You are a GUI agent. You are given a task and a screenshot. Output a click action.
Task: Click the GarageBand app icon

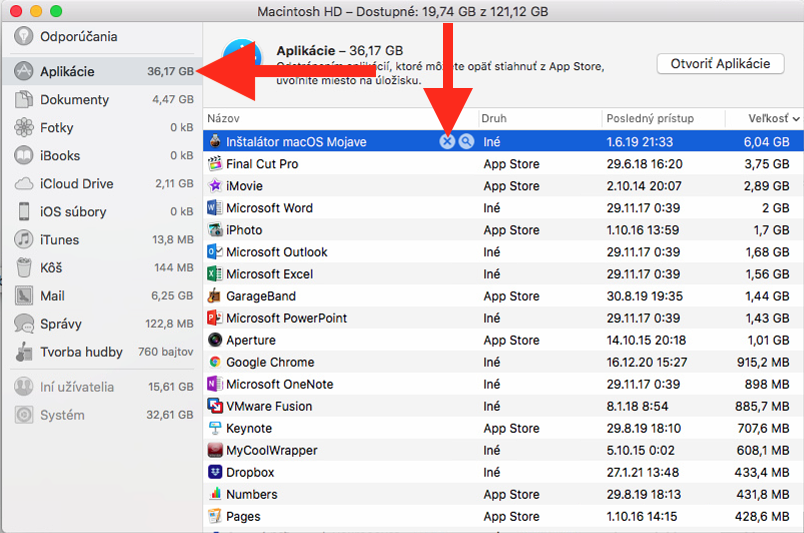pos(214,296)
